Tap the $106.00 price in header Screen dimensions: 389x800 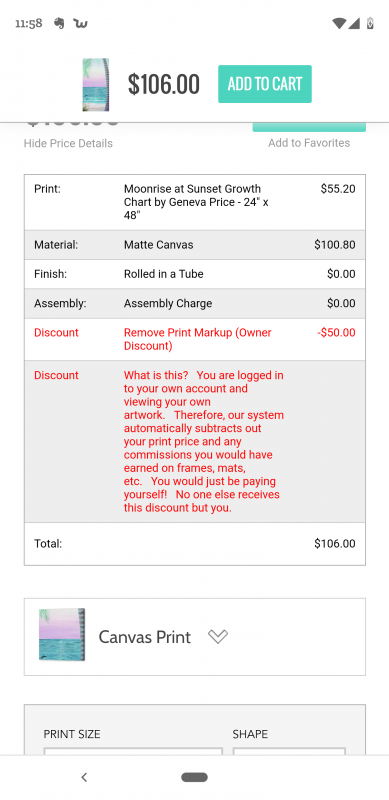point(163,84)
